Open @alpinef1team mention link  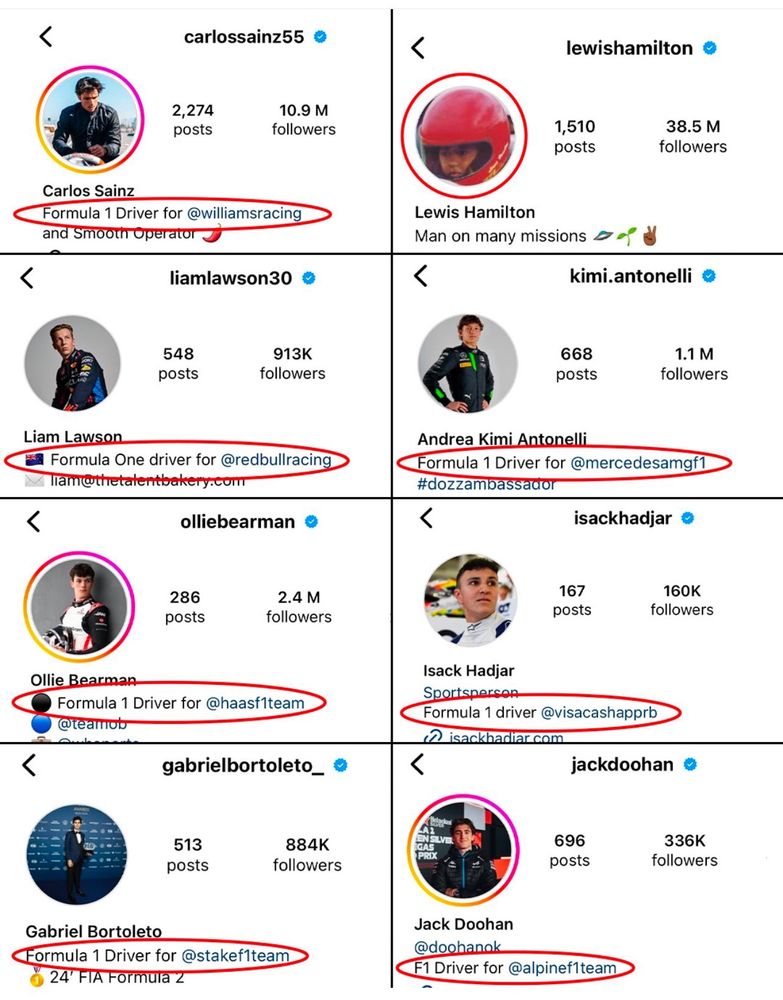[x=562, y=967]
